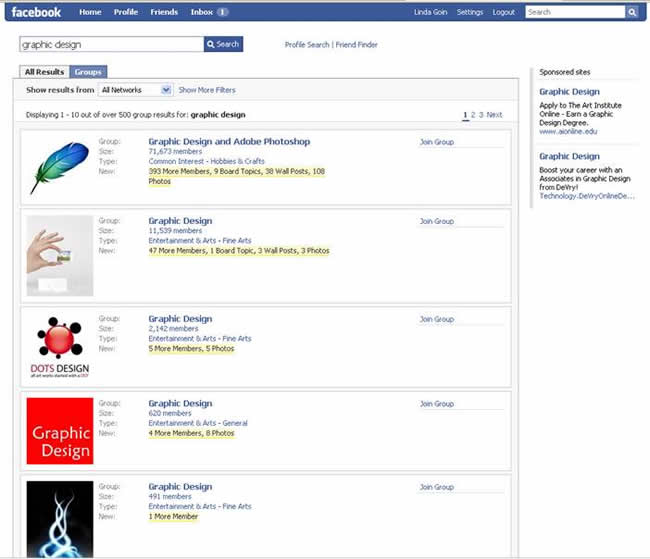Open the Friend Finder link
The image size is (650, 559).
pos(357,44)
